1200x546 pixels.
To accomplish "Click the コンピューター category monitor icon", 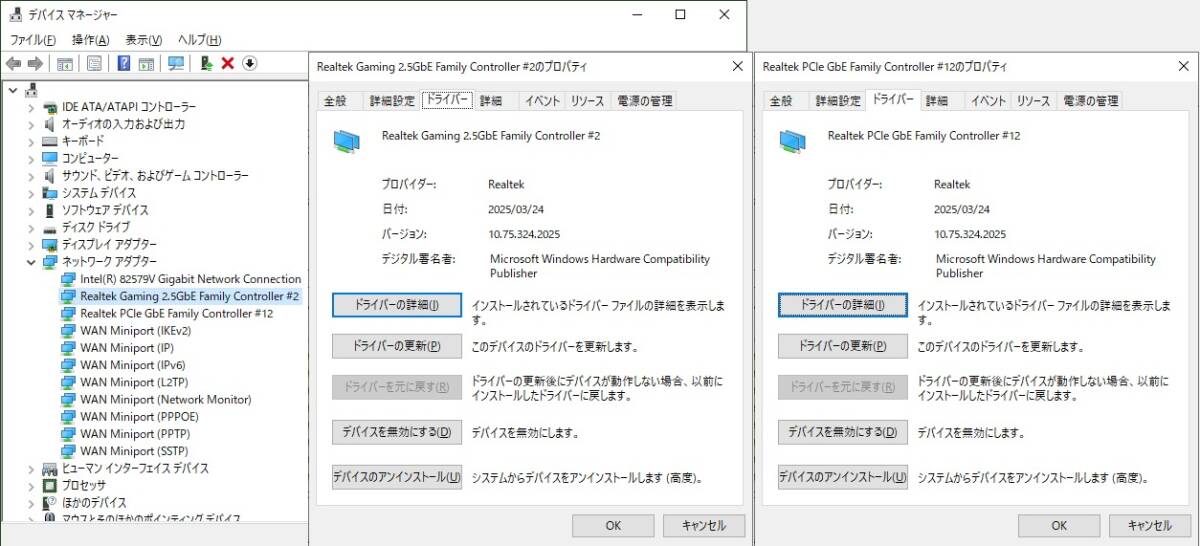I will coord(50,158).
